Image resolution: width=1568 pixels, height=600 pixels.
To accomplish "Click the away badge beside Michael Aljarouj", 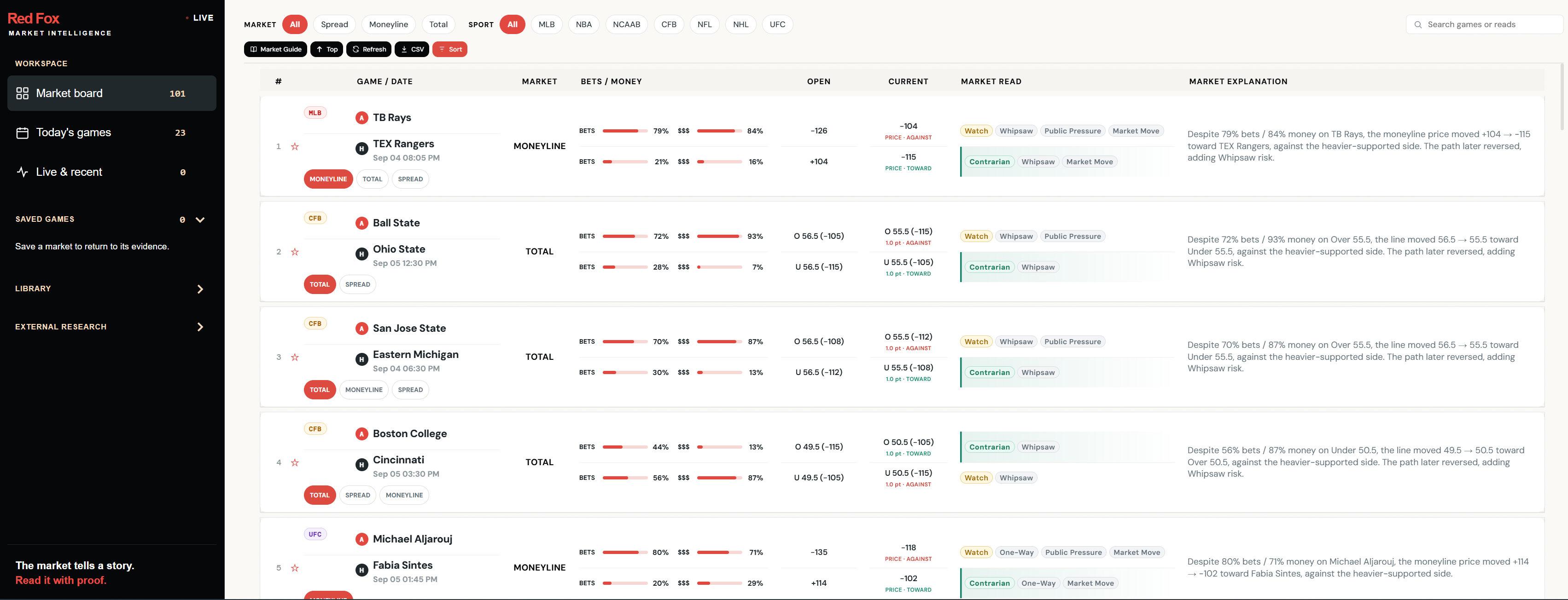I will (361, 539).
